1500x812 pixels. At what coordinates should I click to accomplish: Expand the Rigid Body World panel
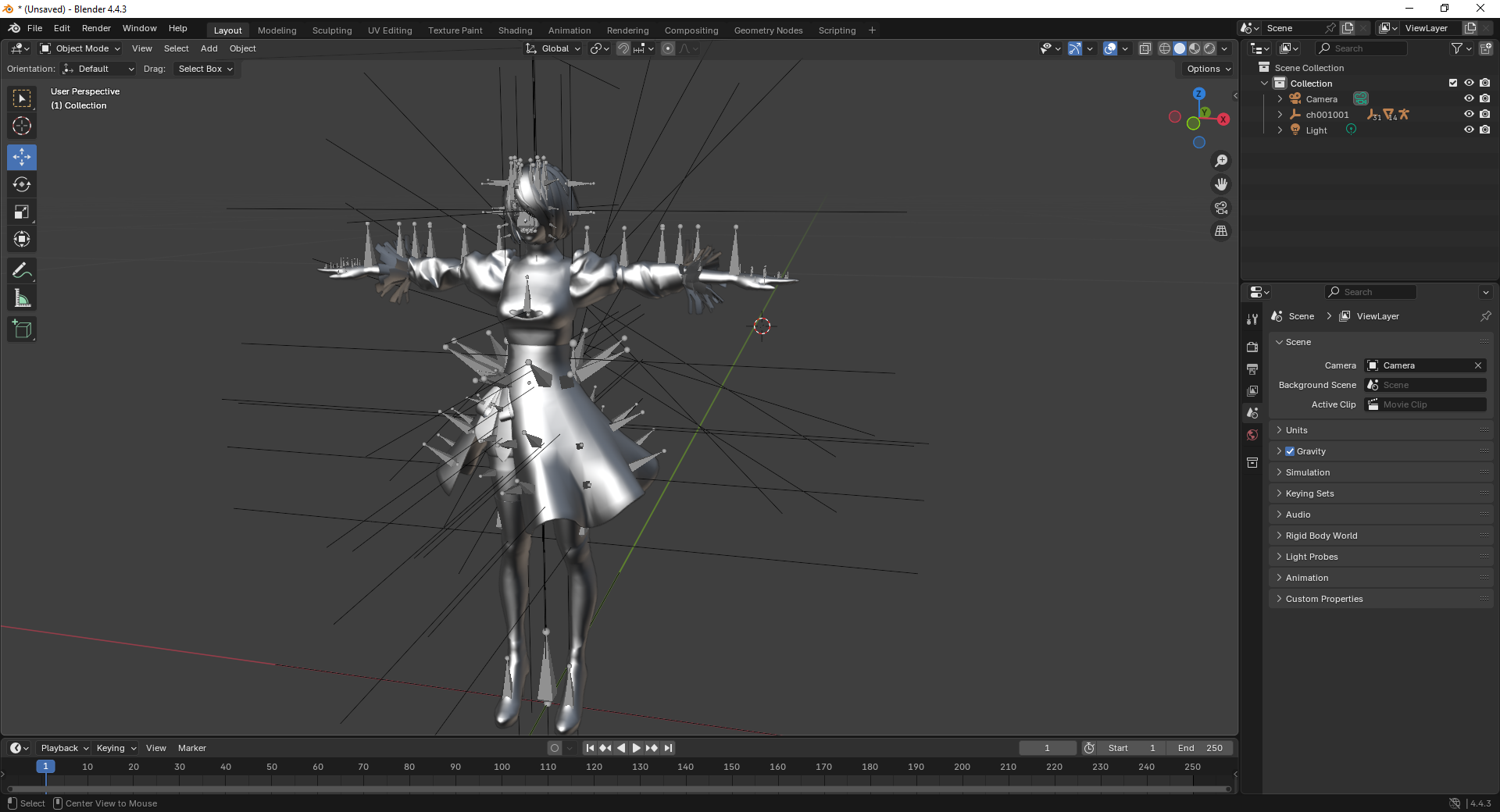pos(1380,536)
